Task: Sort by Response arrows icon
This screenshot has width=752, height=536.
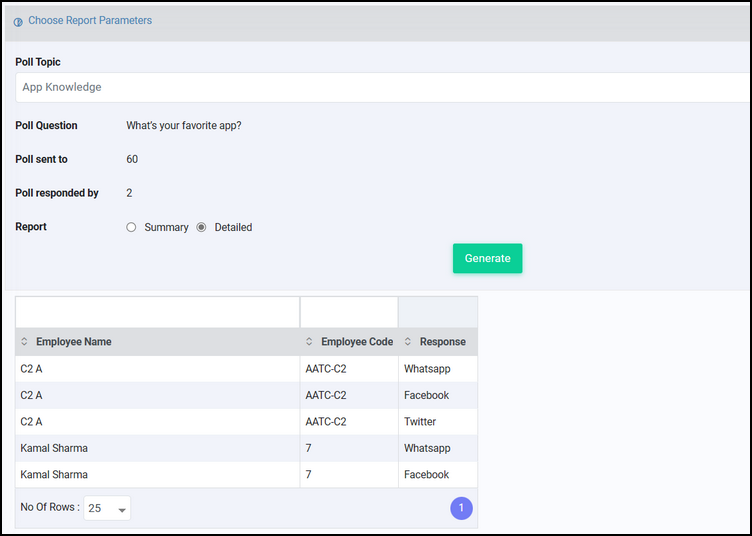Action: click(x=408, y=341)
